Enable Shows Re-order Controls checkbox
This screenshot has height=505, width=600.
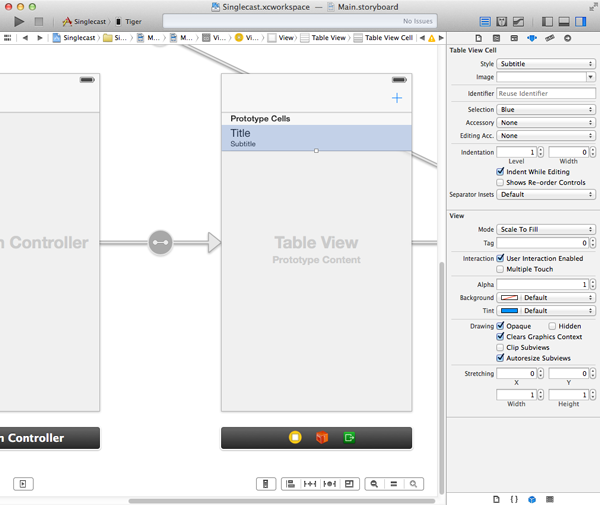pyautogui.click(x=500, y=182)
